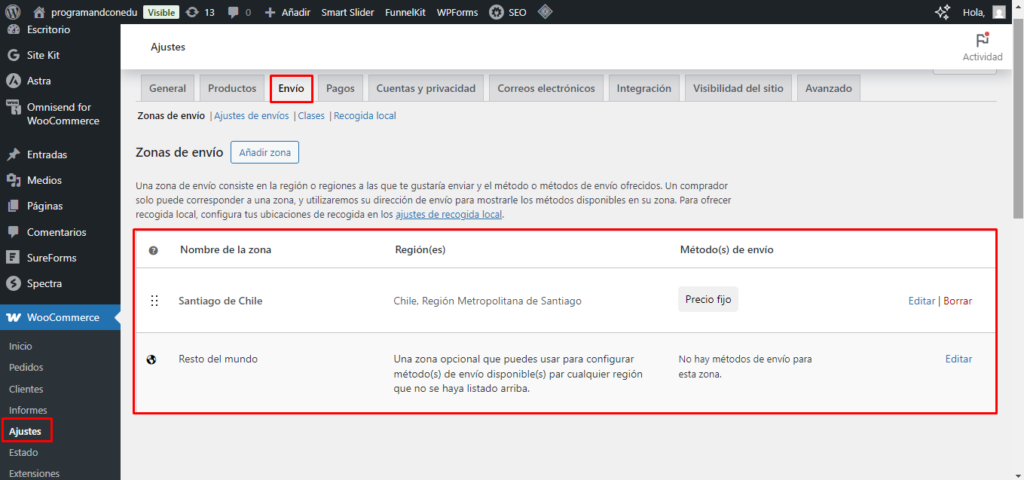Click the Hola greeting in admin bar
1024x480 pixels.
coord(974,12)
